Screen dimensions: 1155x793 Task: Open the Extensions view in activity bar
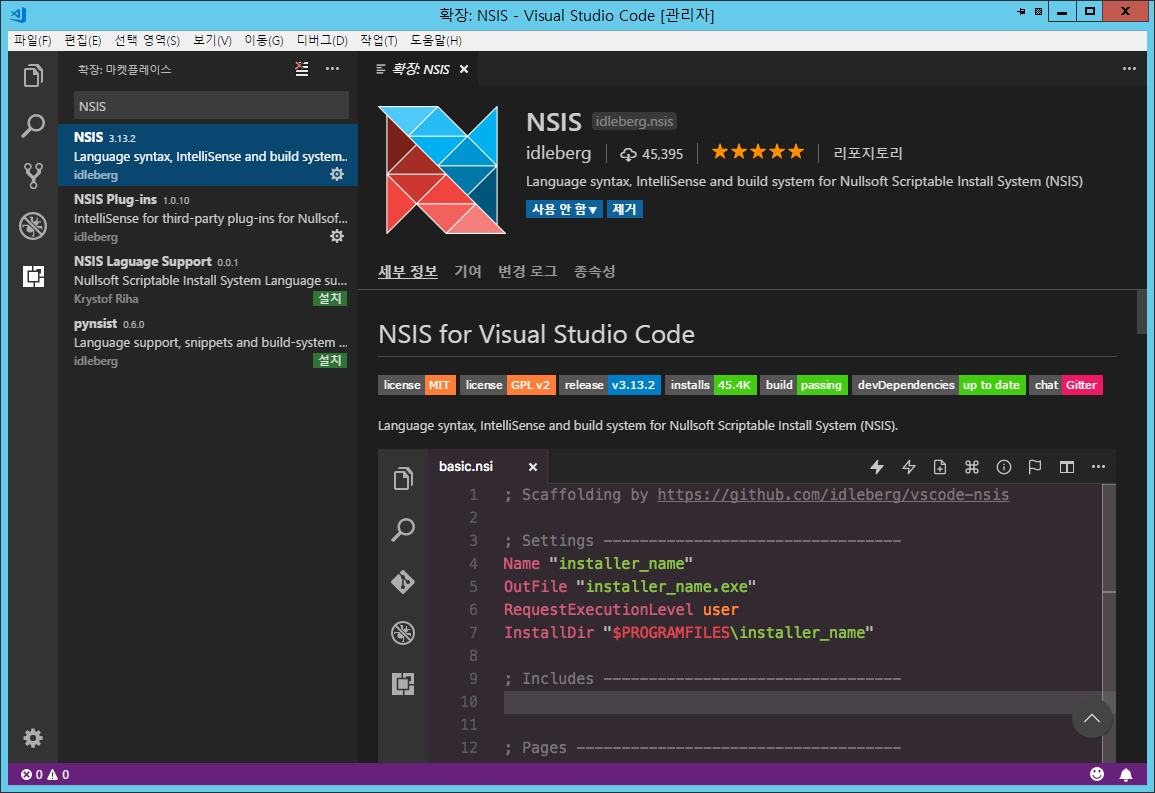[x=33, y=276]
